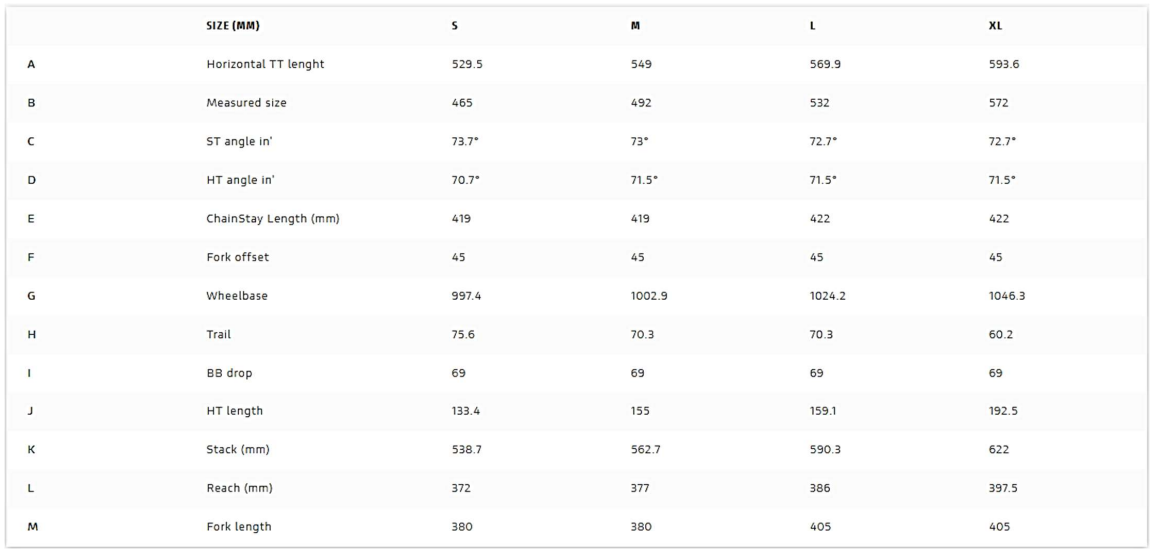1152x553 pixels.
Task: Select the S size column header
Action: [455, 26]
